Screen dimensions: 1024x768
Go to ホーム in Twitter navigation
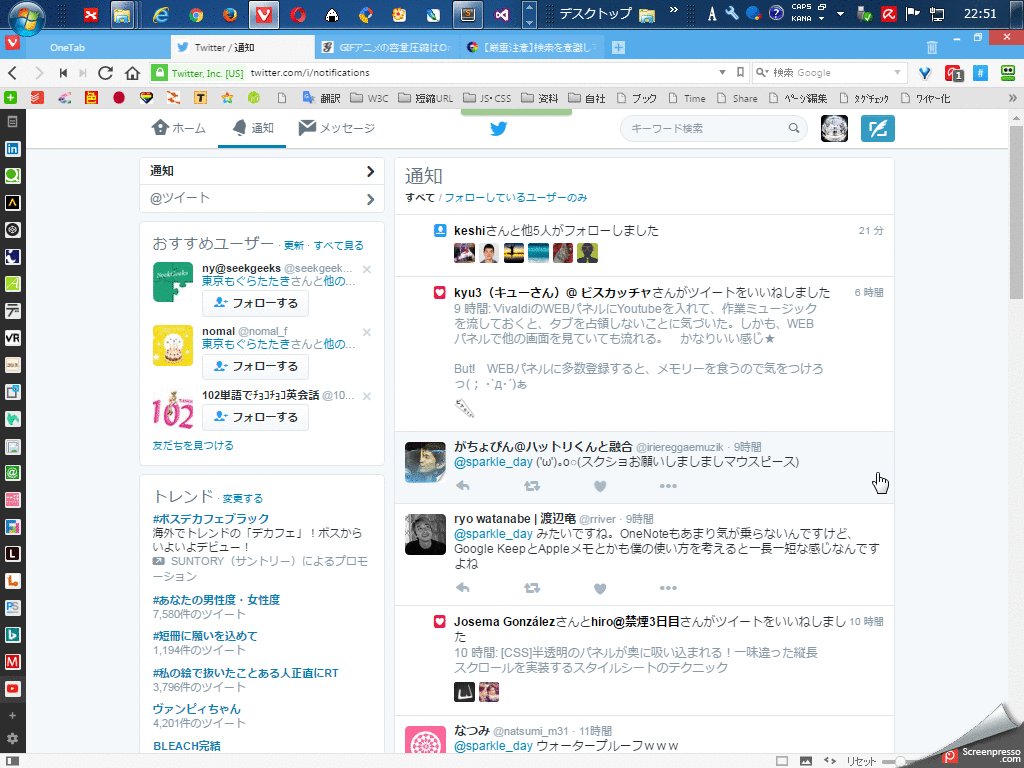click(178, 128)
